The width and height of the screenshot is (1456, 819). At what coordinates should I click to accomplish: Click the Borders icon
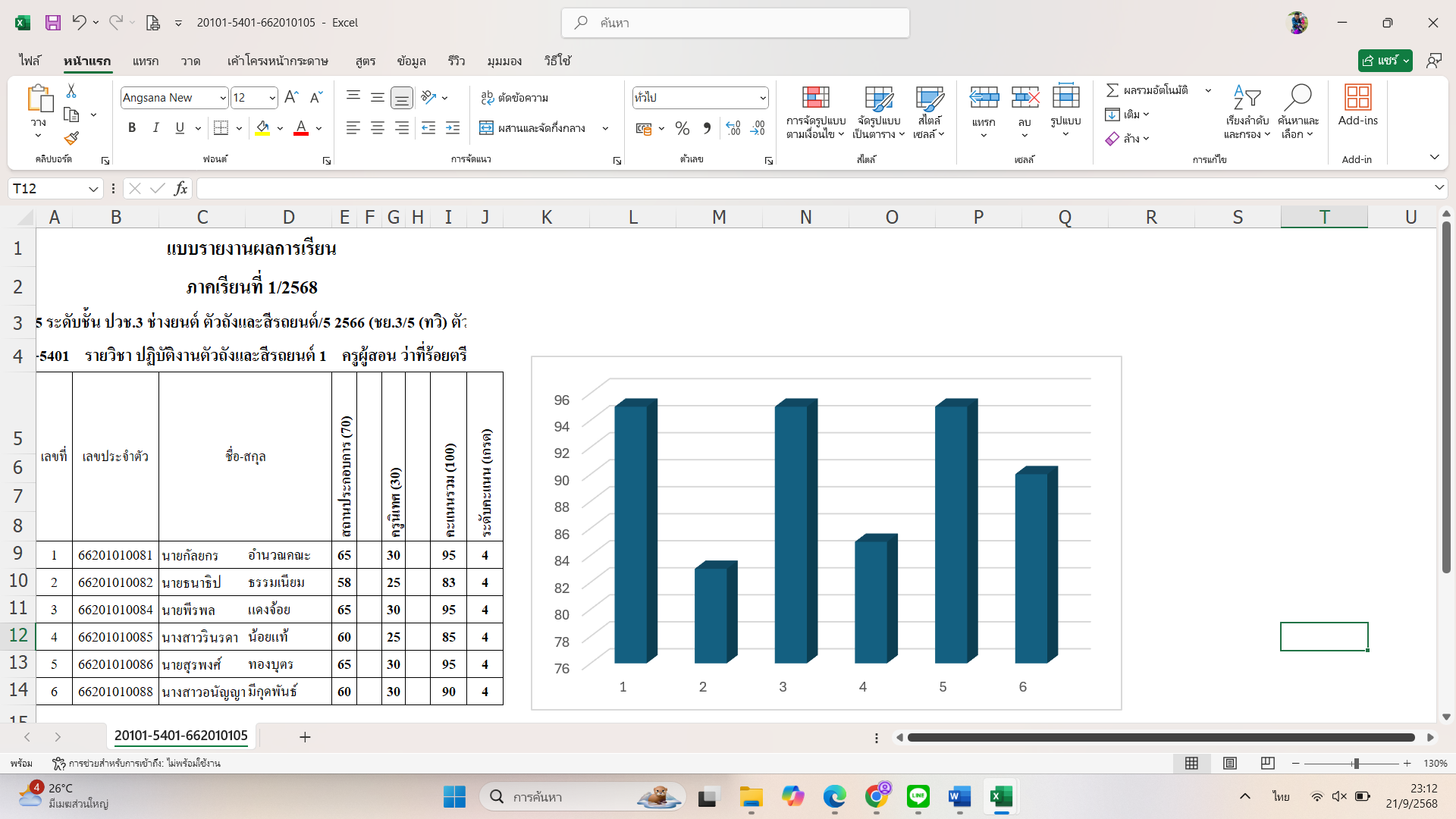221,128
